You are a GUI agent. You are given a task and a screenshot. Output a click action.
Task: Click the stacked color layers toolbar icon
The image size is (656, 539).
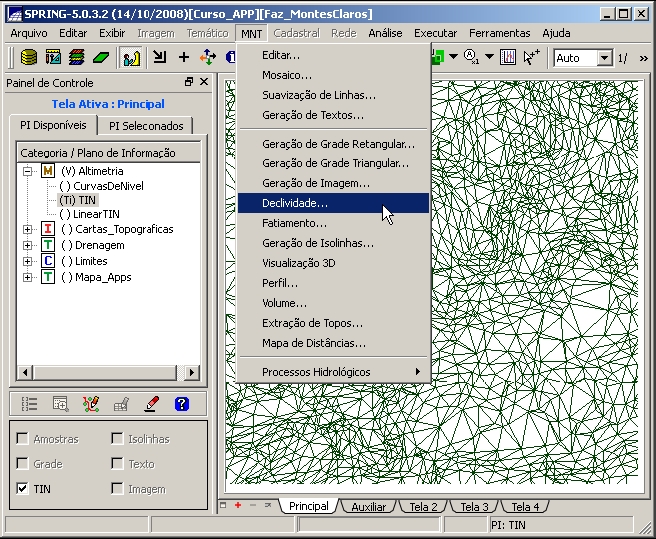point(76,58)
